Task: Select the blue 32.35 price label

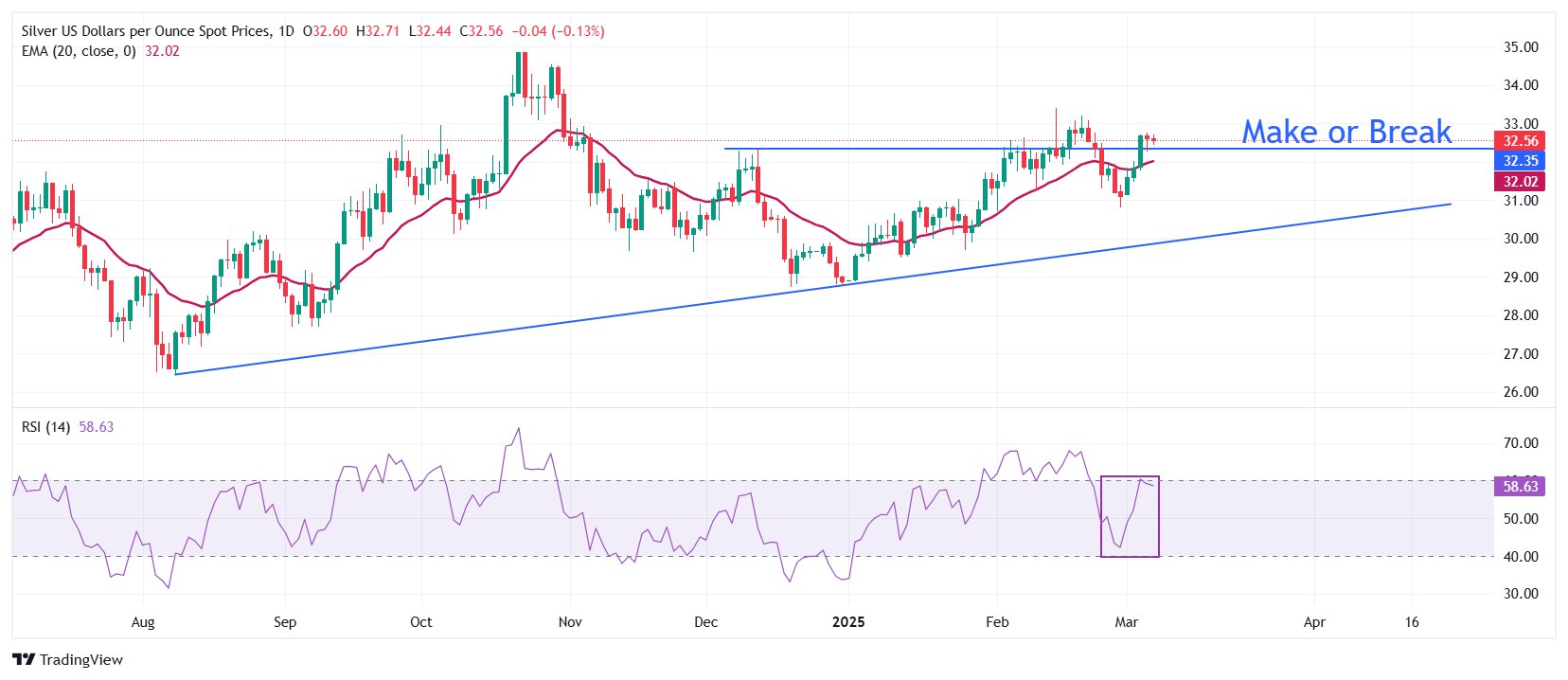Action: [1520, 161]
